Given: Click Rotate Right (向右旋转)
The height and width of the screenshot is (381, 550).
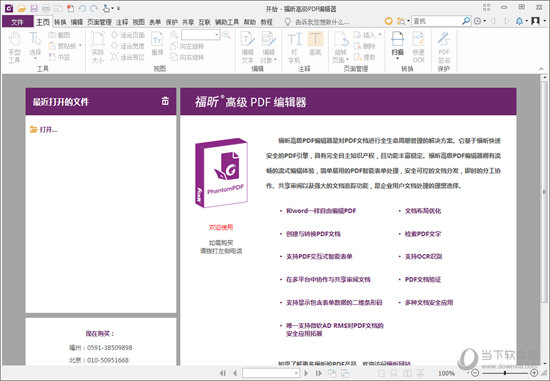Looking at the screenshot, I should [187, 57].
